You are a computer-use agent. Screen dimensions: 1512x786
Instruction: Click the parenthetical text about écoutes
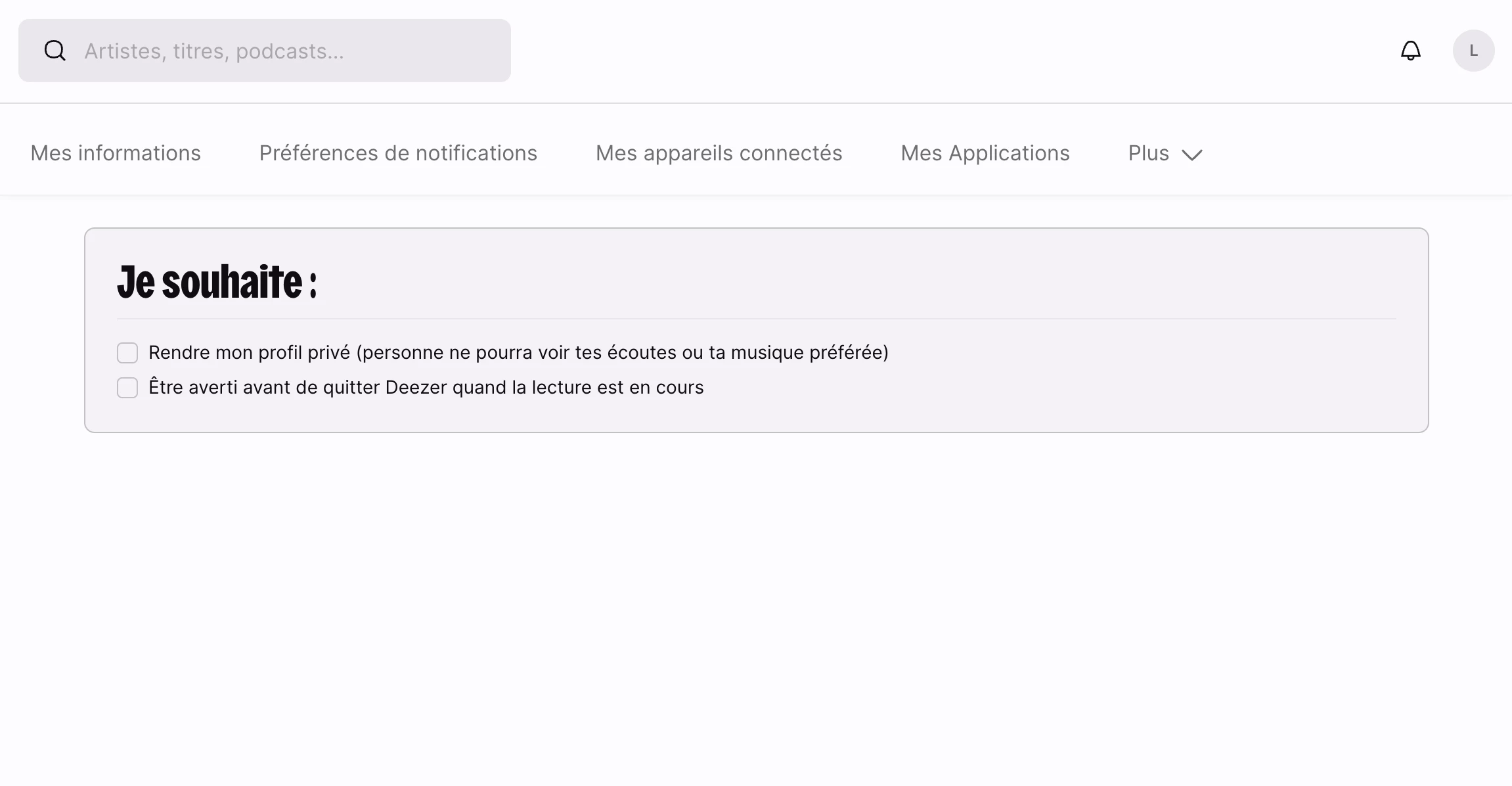(x=622, y=353)
